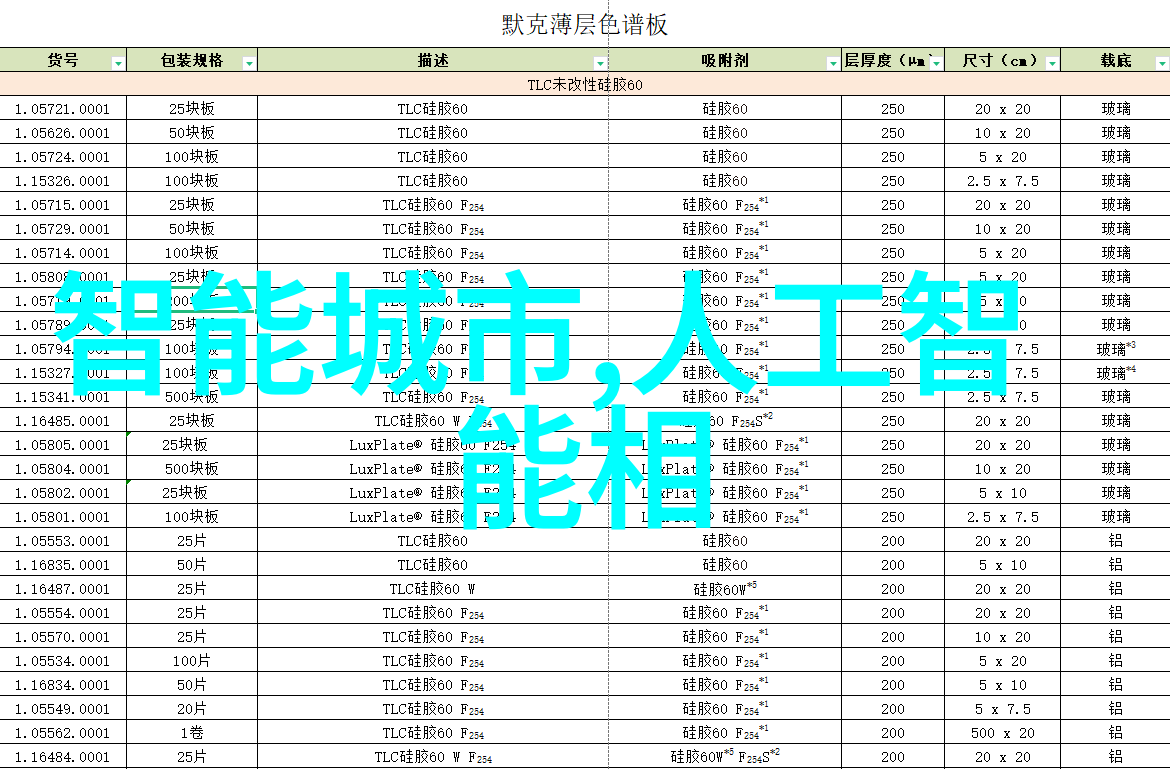
Task: Open the 吸附剂 column filter dropdown
Action: (832, 63)
